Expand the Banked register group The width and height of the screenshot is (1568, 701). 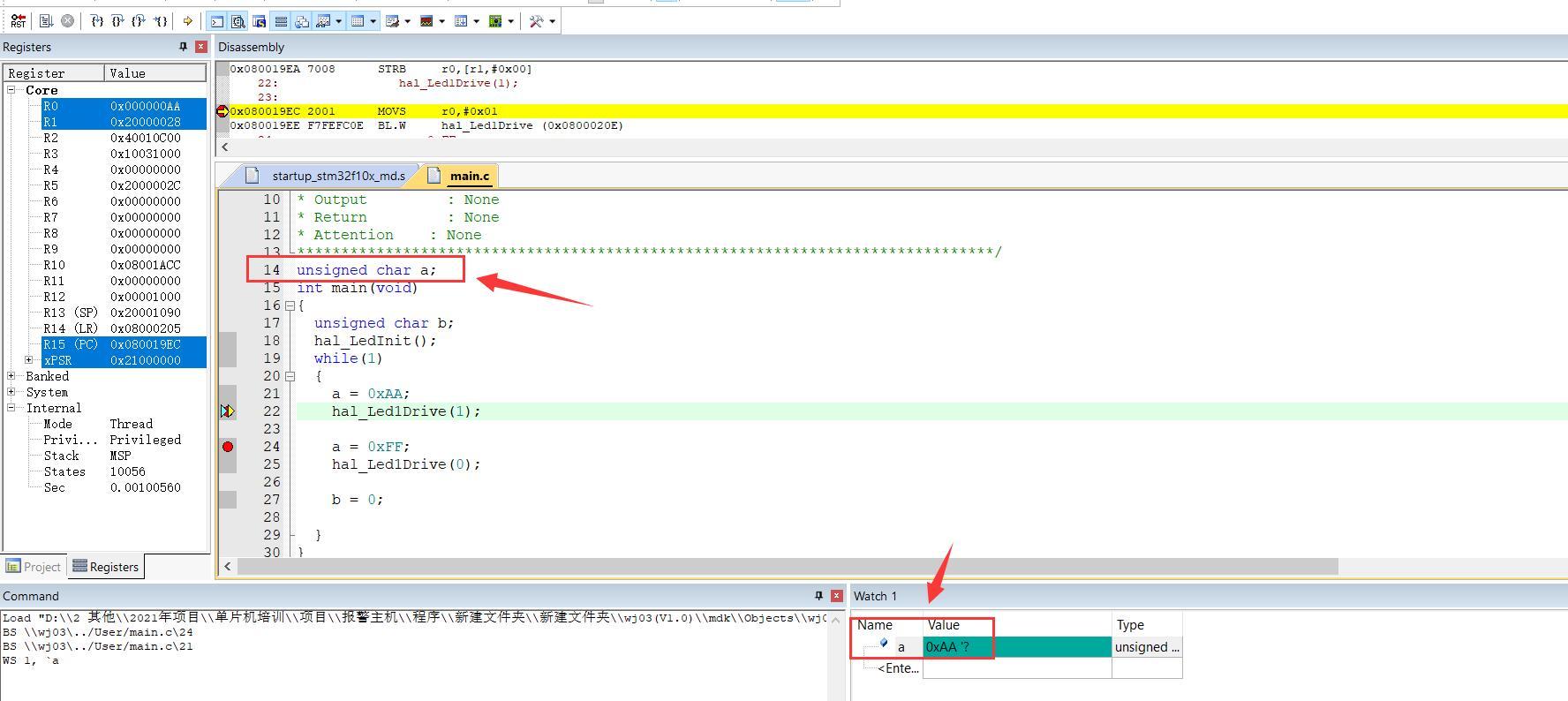tap(11, 376)
